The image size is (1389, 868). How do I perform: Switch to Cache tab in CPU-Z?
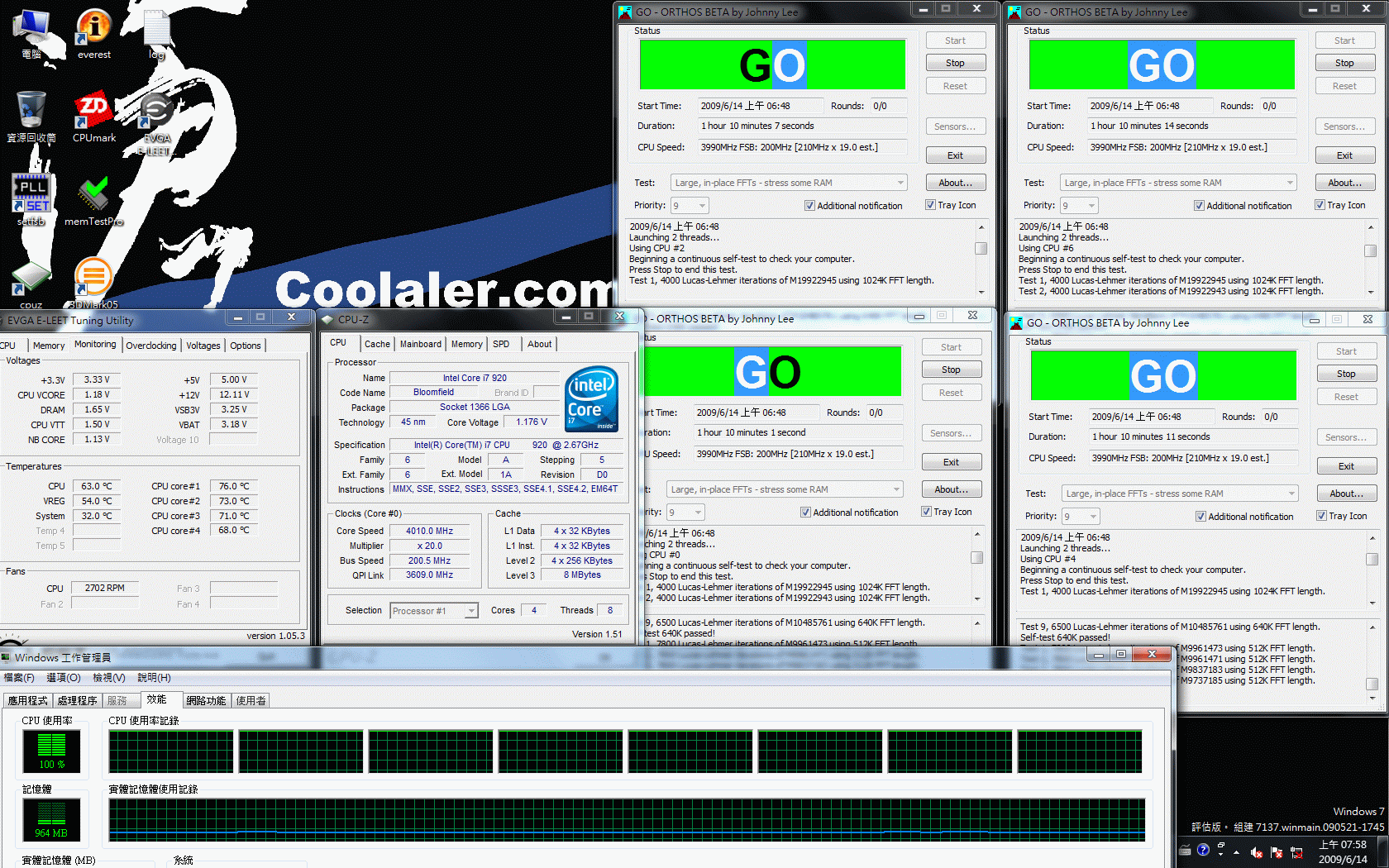point(377,344)
